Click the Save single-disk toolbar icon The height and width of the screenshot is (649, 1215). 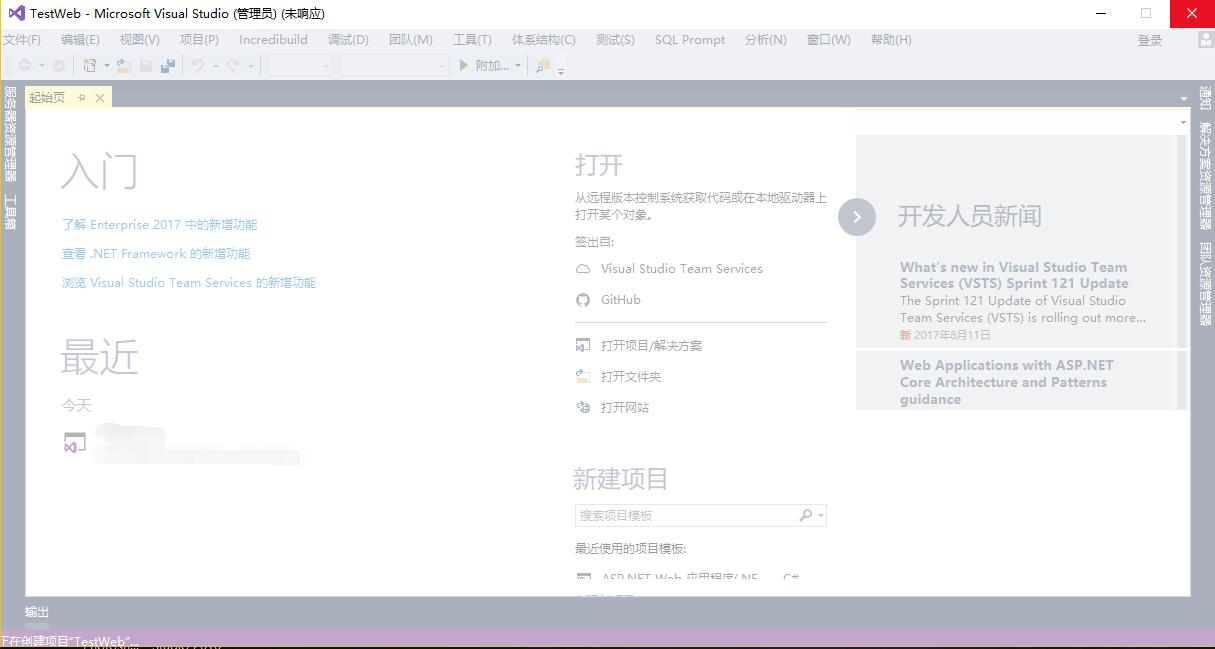[x=146, y=66]
